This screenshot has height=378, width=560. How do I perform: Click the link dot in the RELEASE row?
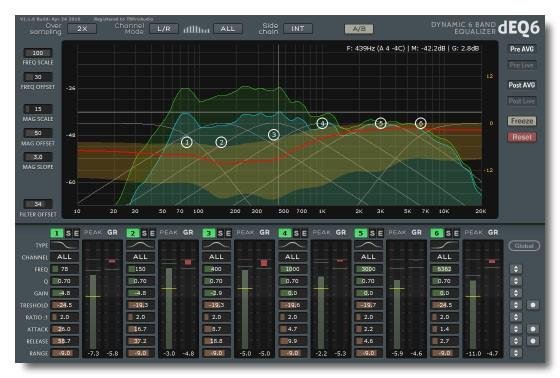tap(533, 341)
